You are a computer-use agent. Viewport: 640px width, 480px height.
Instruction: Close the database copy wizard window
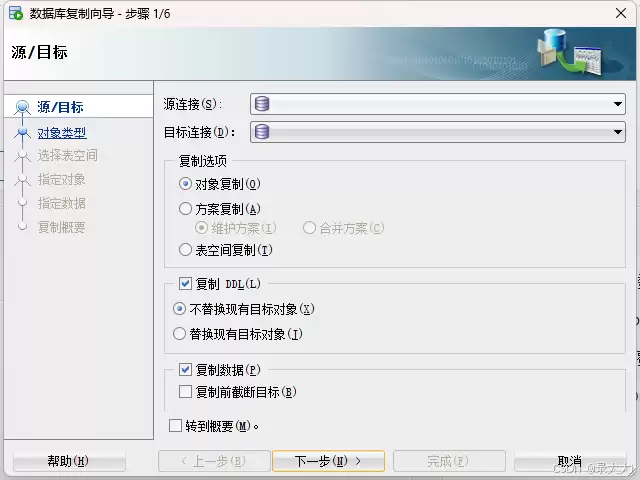tap(621, 13)
